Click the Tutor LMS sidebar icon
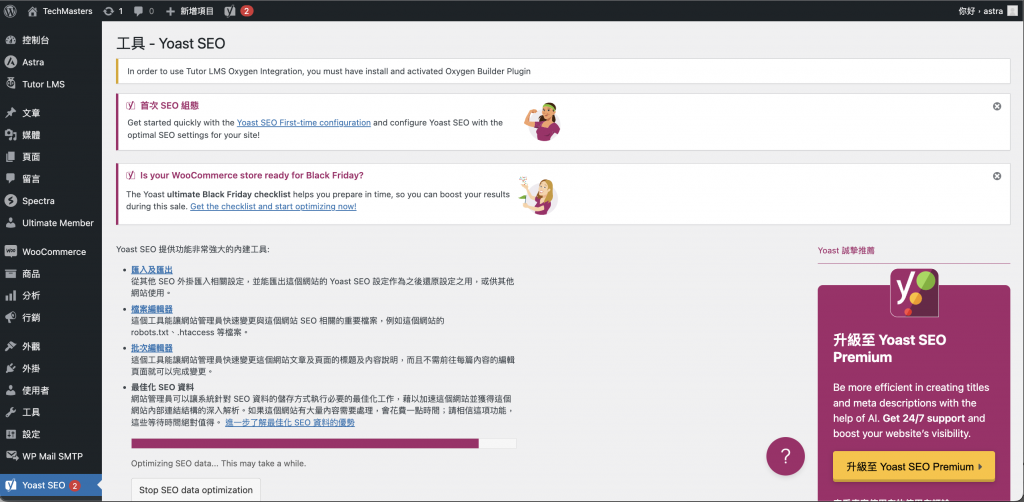The width and height of the screenshot is (1024, 502). point(10,84)
